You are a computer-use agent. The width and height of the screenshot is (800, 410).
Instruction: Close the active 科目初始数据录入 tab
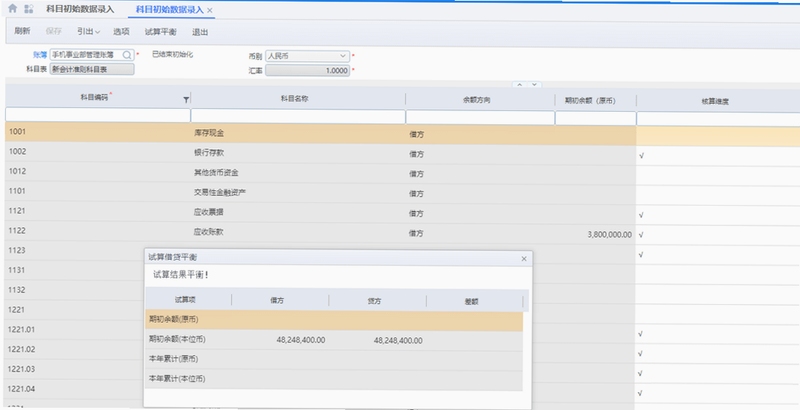pyautogui.click(x=210, y=10)
